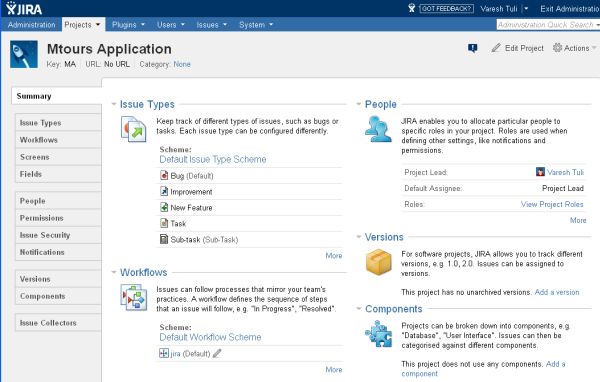Viewport: 600px width, 382px height.
Task: Click the gear icon beside Actions
Action: pyautogui.click(x=558, y=48)
